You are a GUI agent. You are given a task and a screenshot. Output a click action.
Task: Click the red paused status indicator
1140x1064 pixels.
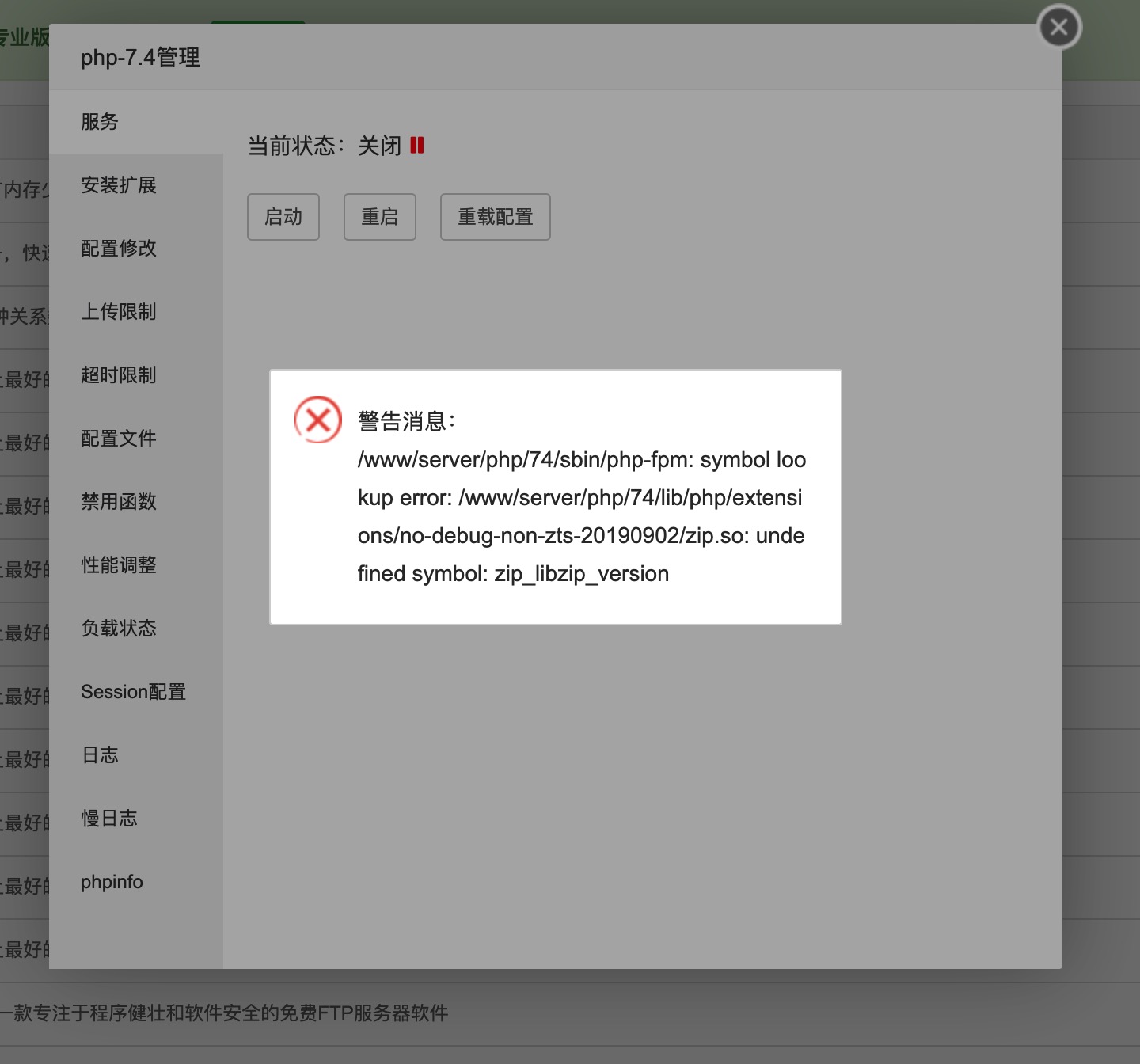(x=417, y=145)
